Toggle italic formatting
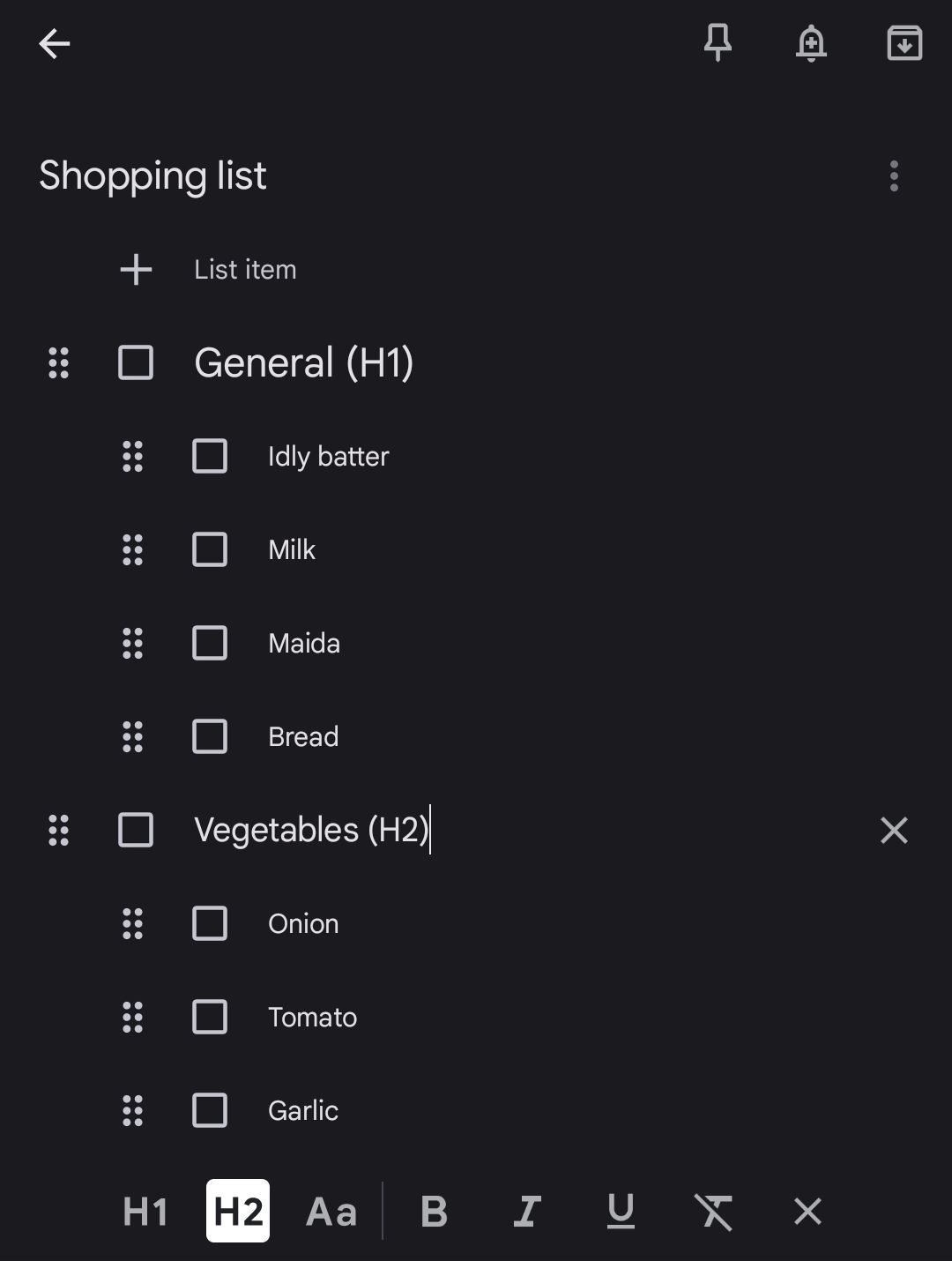The width and height of the screenshot is (952, 1261). pos(527,1212)
